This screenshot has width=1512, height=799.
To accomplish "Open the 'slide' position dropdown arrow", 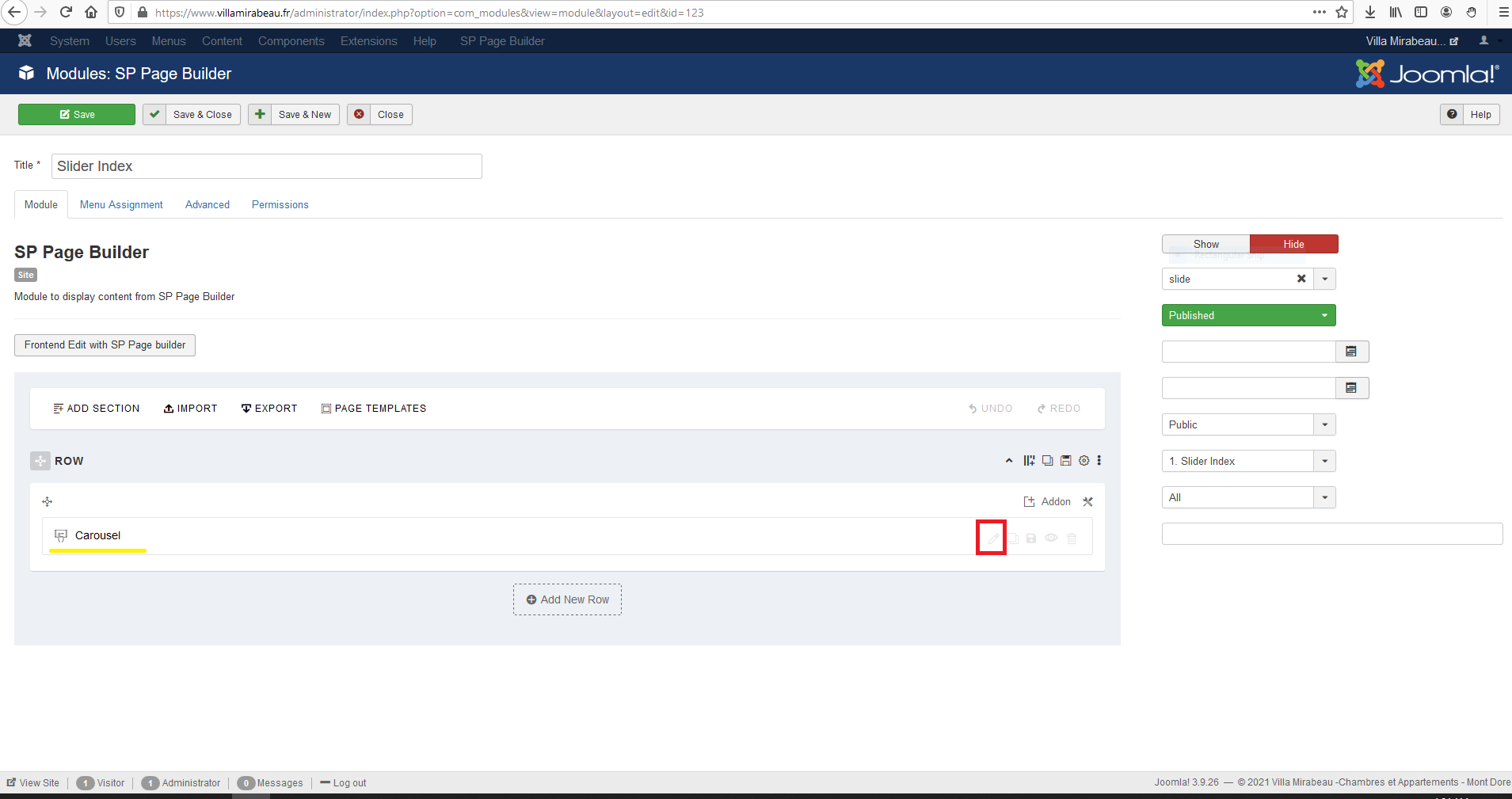I will point(1325,279).
